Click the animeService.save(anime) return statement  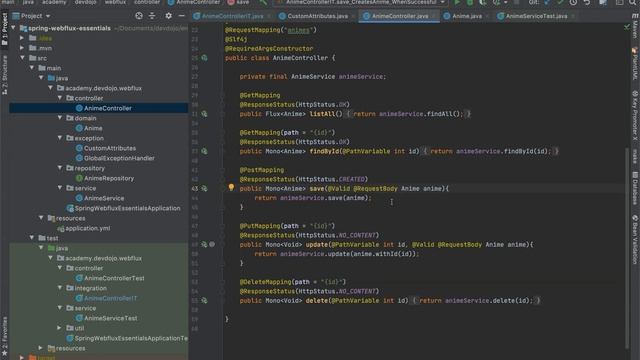click(x=313, y=198)
